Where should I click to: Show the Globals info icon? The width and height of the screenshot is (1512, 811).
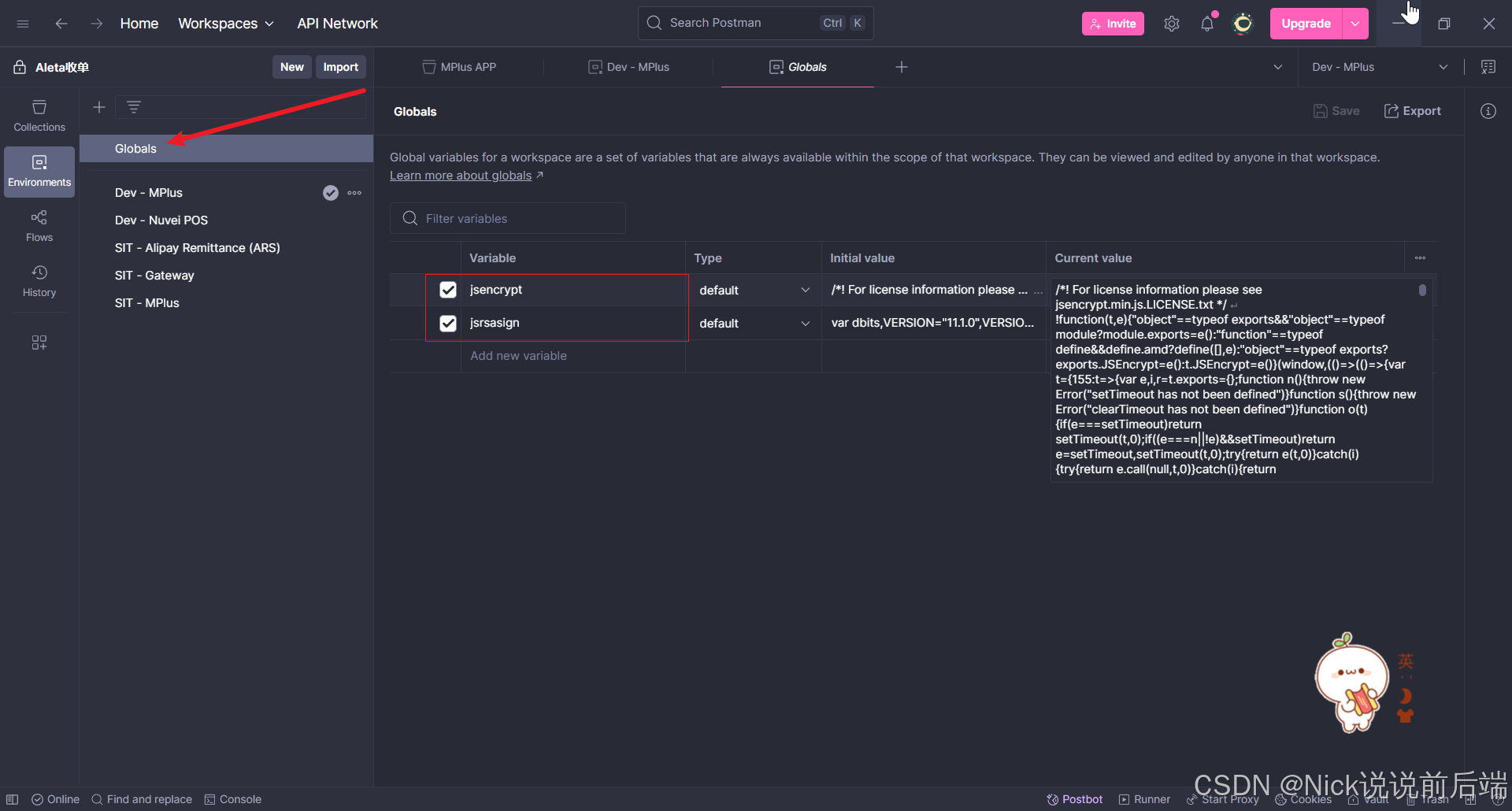coord(1488,111)
